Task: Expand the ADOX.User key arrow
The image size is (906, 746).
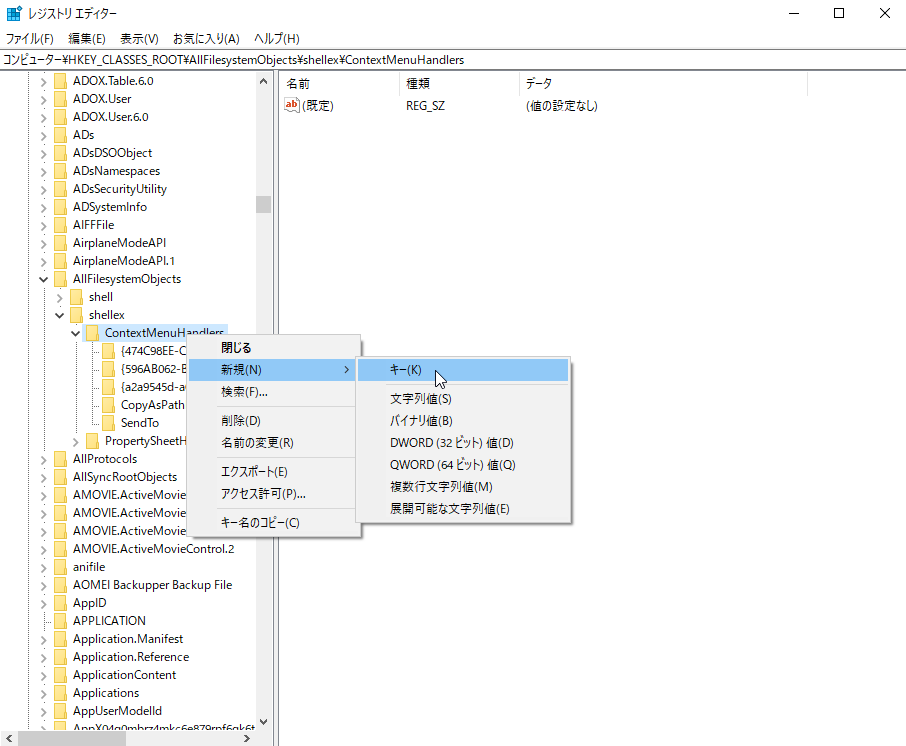Action: (x=43, y=99)
